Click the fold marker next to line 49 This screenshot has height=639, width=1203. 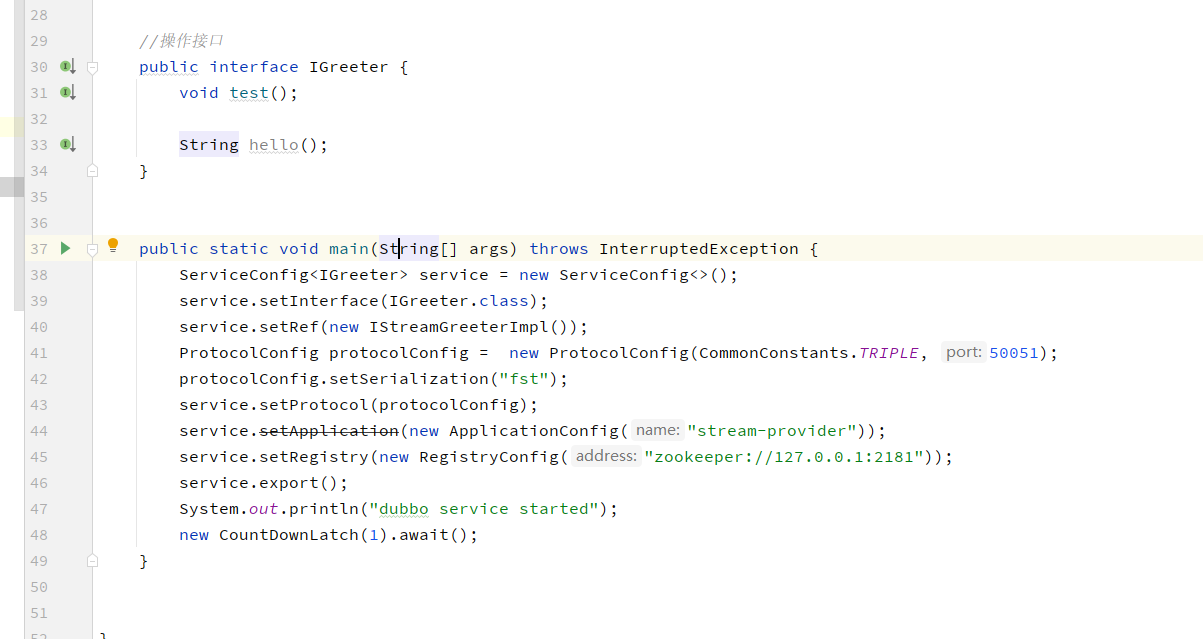point(92,560)
